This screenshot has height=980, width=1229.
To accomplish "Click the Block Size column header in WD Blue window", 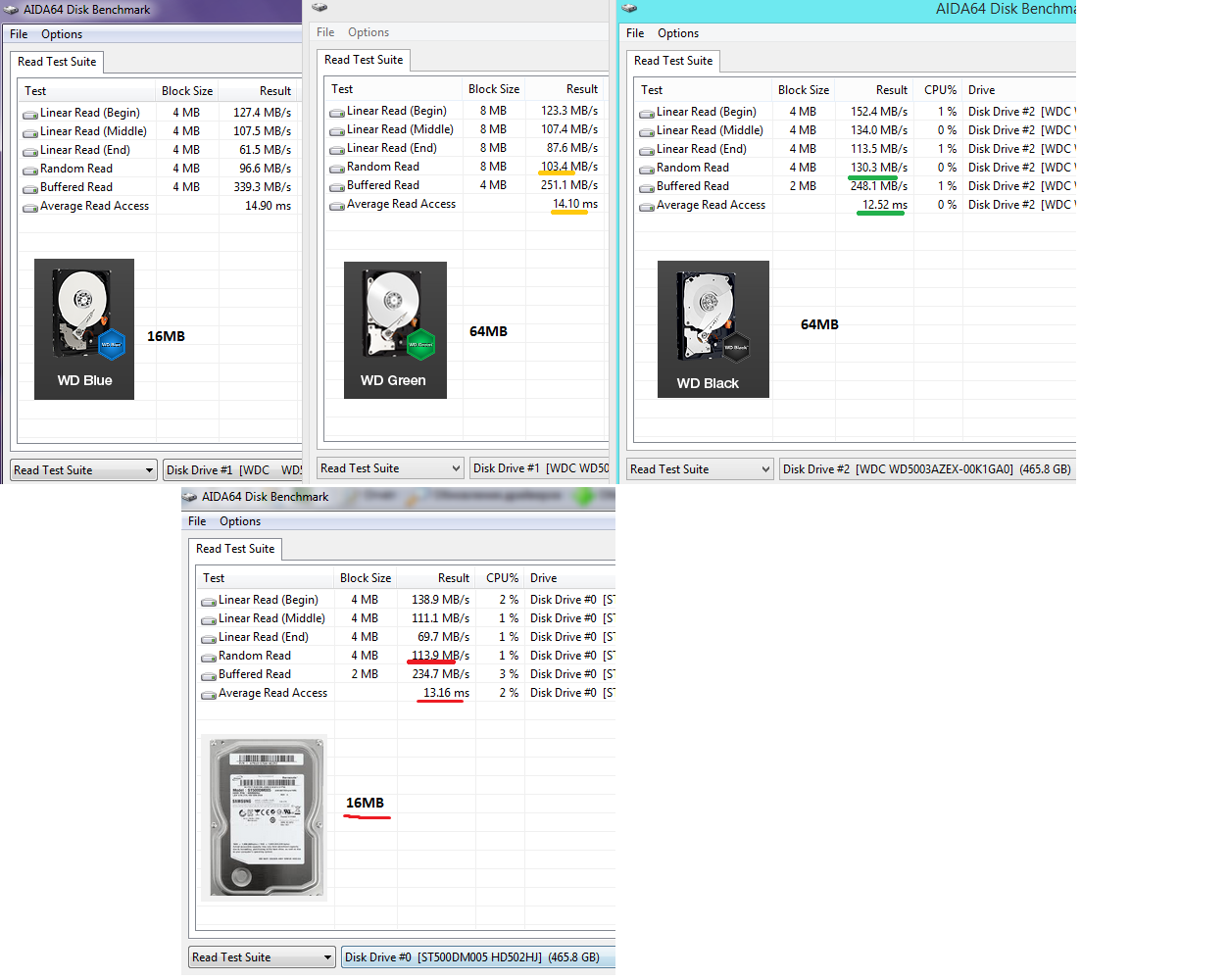I will pos(187,91).
